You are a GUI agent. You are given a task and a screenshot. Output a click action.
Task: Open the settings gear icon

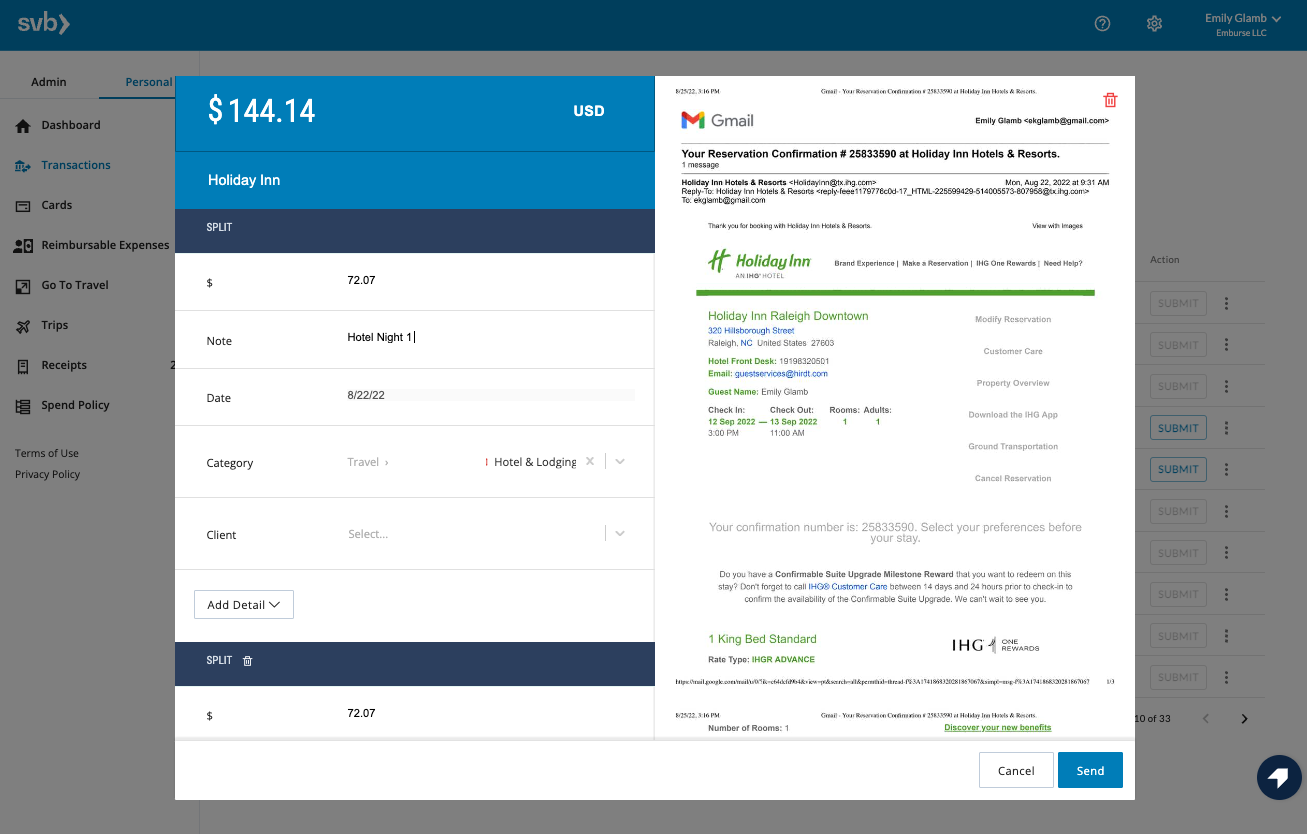coord(1154,24)
